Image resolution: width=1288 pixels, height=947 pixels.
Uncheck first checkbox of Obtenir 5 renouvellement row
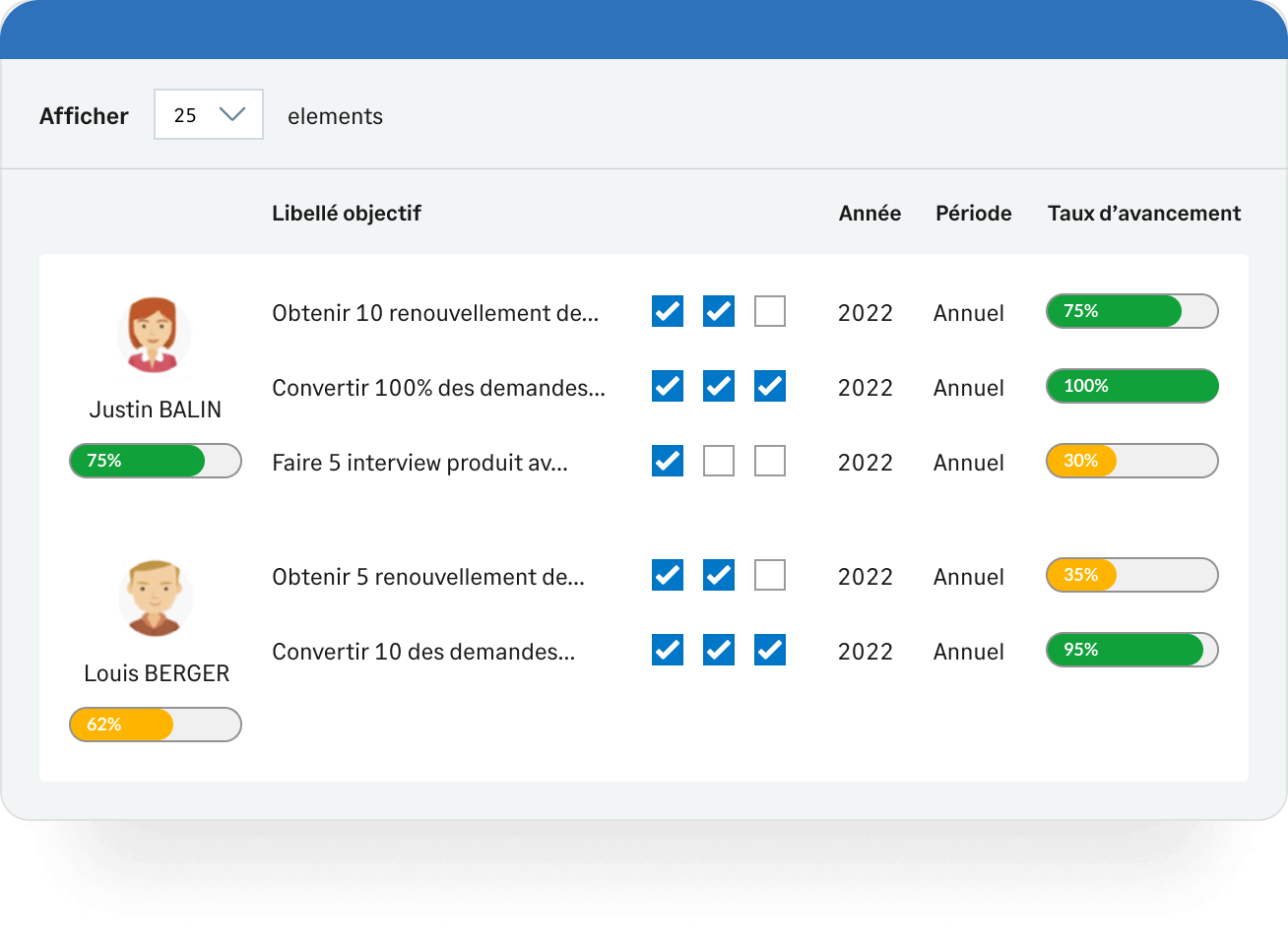click(x=668, y=575)
